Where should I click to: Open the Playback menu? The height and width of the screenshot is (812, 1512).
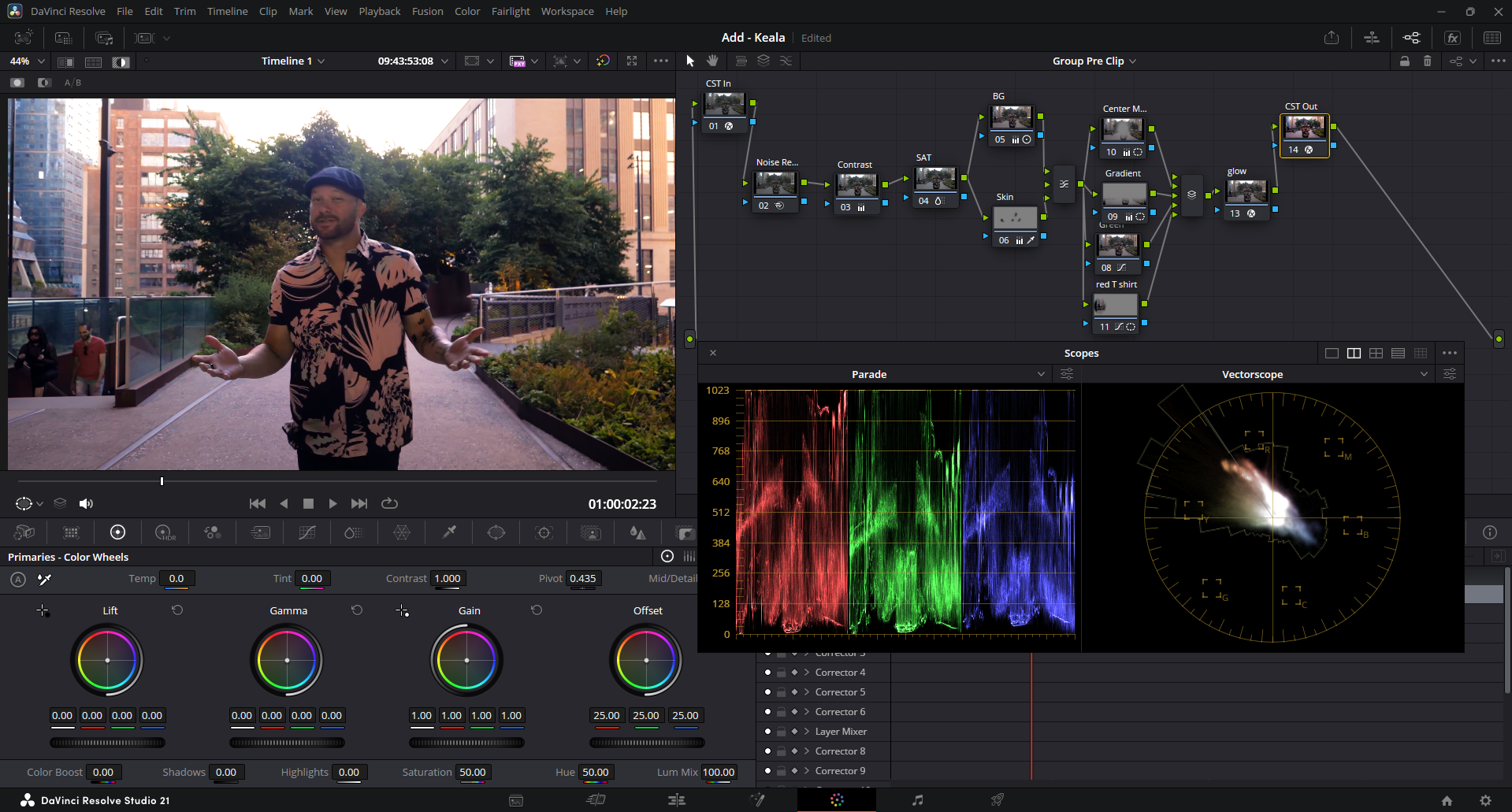click(380, 12)
